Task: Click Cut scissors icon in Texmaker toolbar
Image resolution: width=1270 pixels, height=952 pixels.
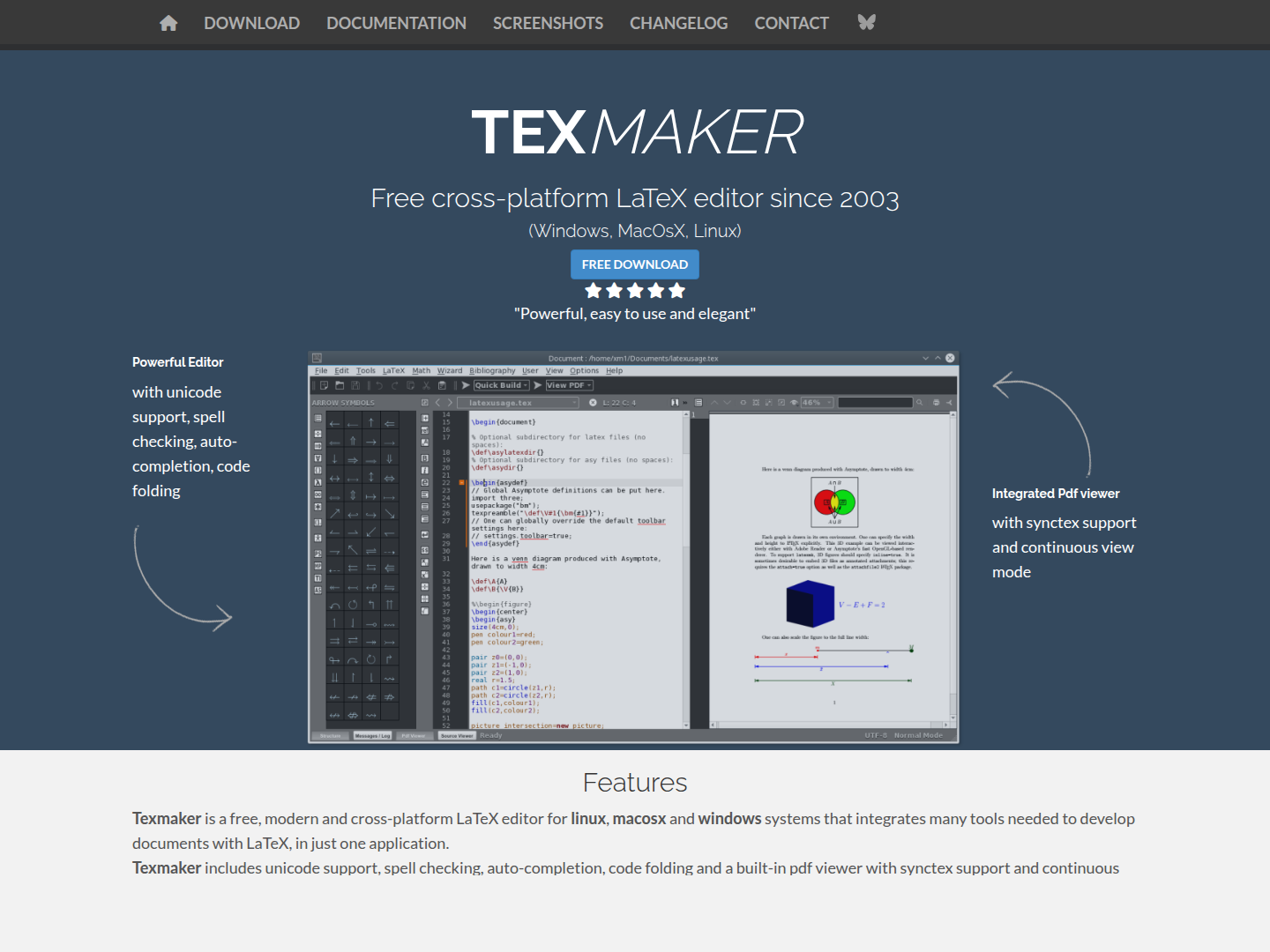Action: pyautogui.click(x=426, y=385)
